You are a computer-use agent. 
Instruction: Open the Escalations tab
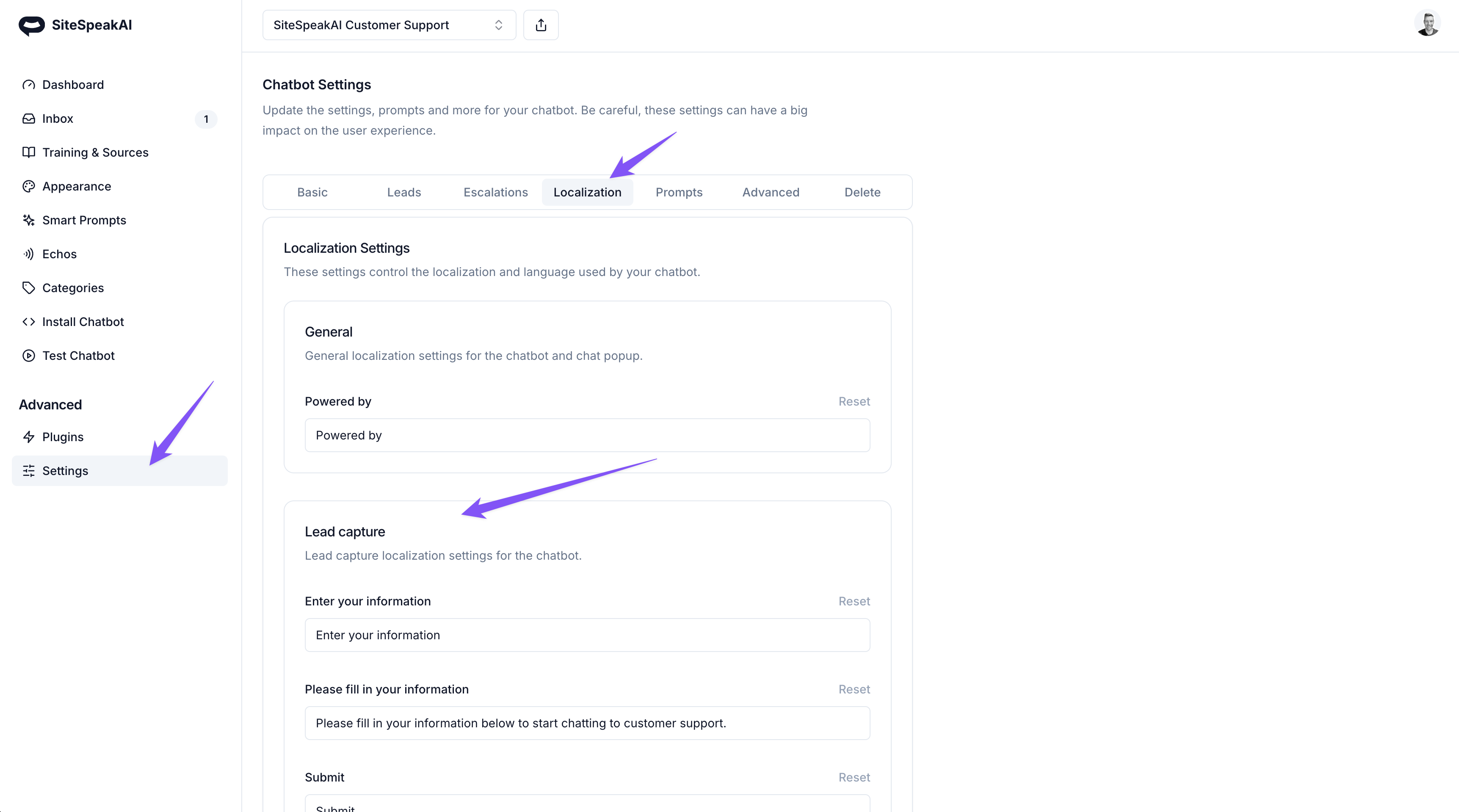click(495, 193)
